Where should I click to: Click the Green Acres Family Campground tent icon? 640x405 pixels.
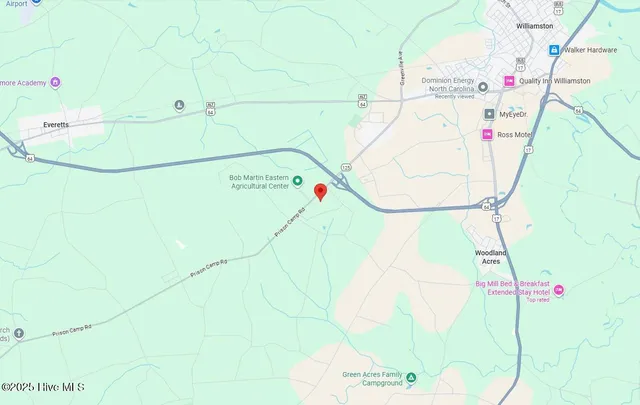411,377
